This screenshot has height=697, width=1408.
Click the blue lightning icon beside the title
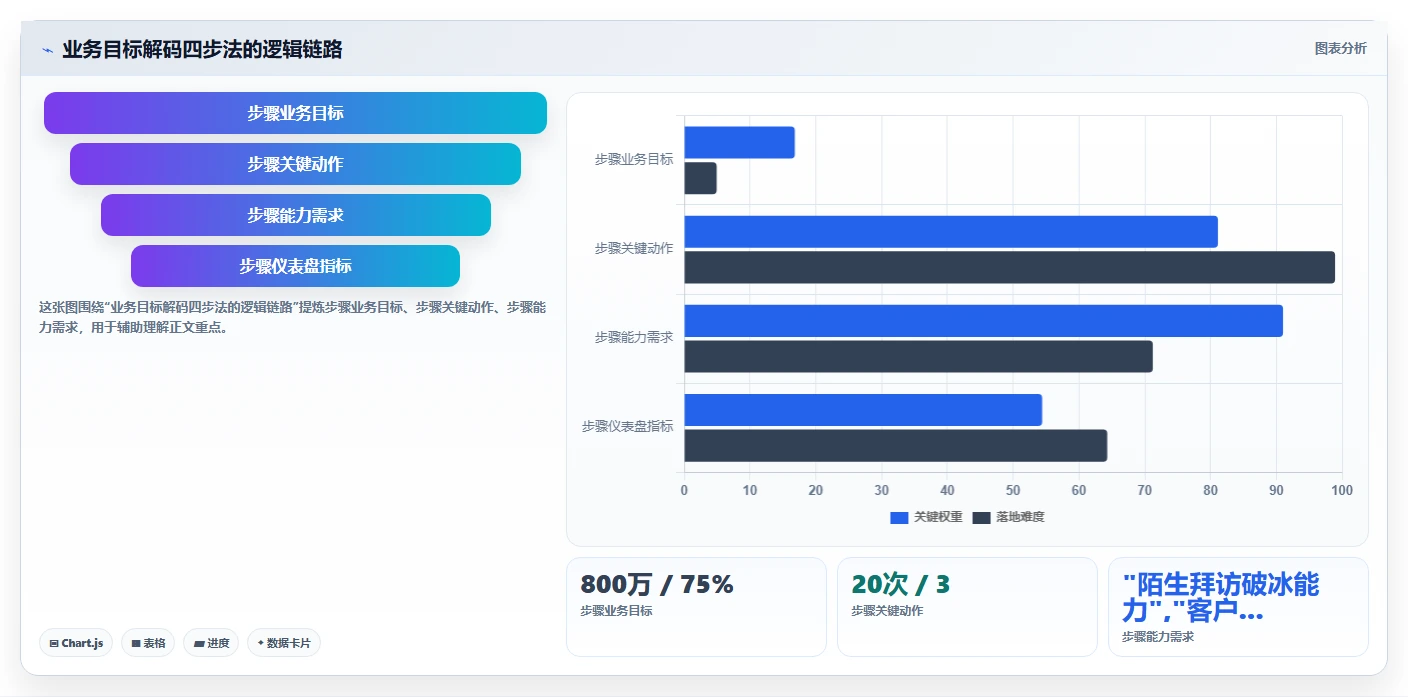pyautogui.click(x=47, y=50)
